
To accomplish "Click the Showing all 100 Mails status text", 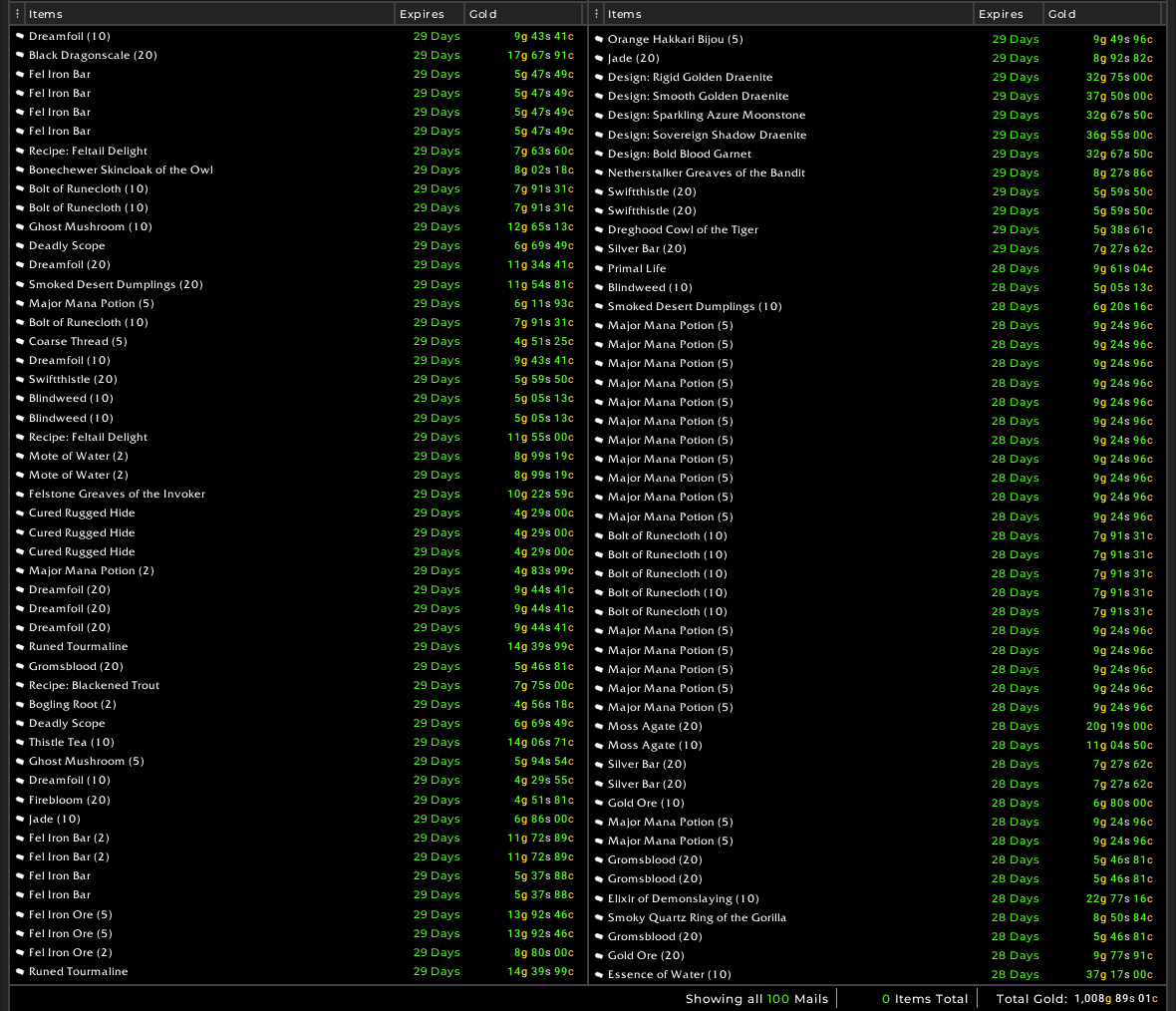I will (x=756, y=999).
